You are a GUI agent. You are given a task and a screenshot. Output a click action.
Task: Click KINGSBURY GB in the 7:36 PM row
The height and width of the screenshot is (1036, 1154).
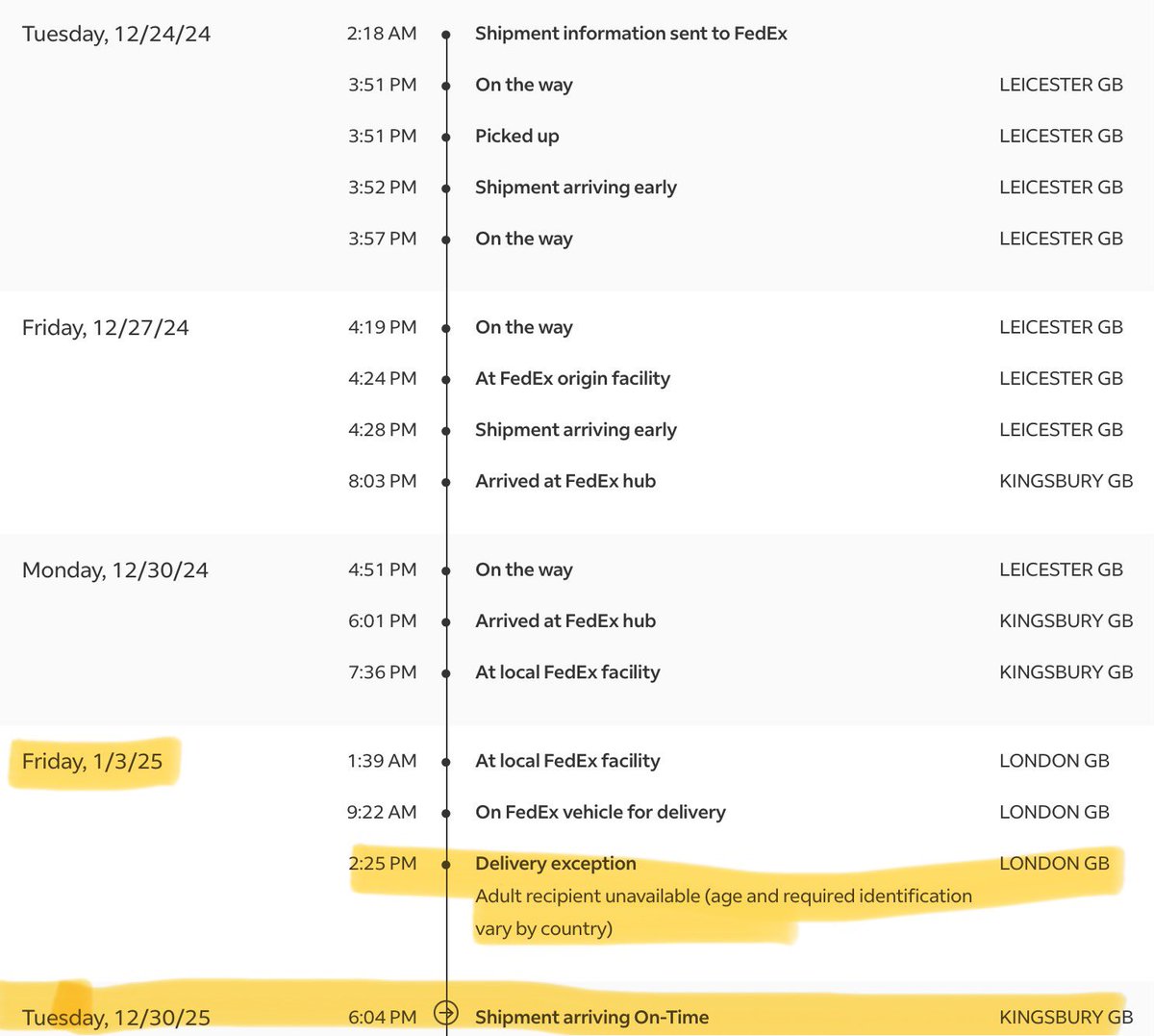pyautogui.click(x=1066, y=672)
